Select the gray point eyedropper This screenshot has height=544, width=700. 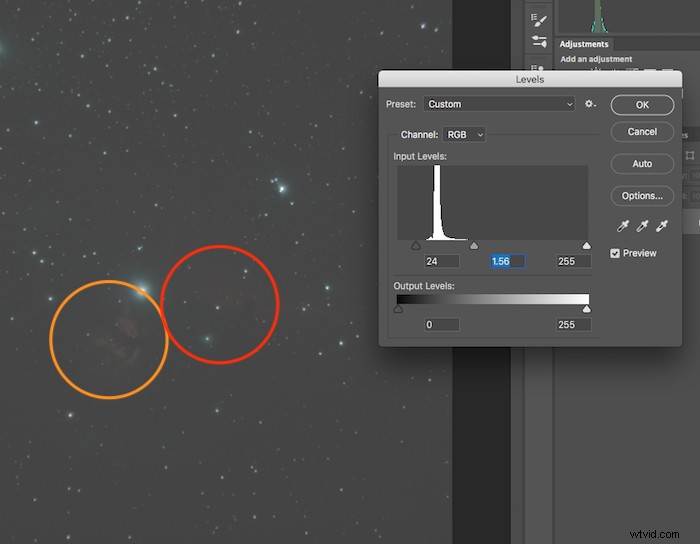point(642,226)
